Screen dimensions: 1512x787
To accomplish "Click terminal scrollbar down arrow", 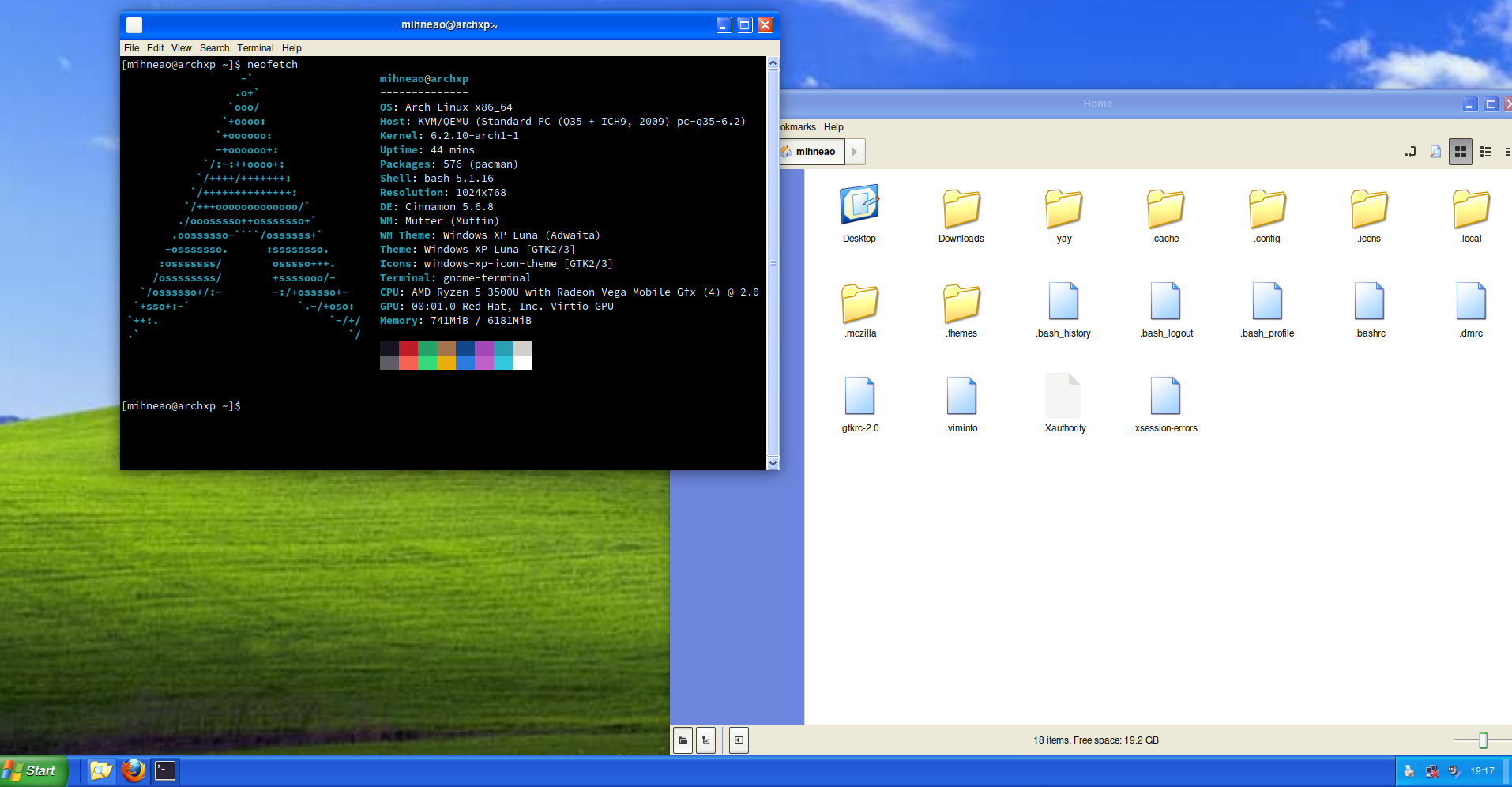I will pos(773,463).
